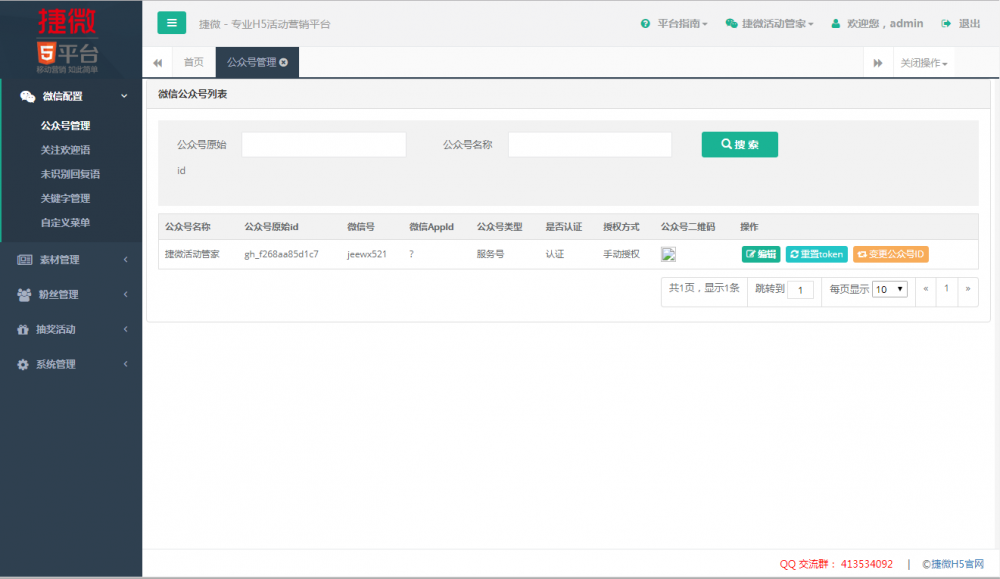The image size is (1000, 579).
Task: Click the double-arrow tab scroll icon on right
Action: (x=879, y=61)
